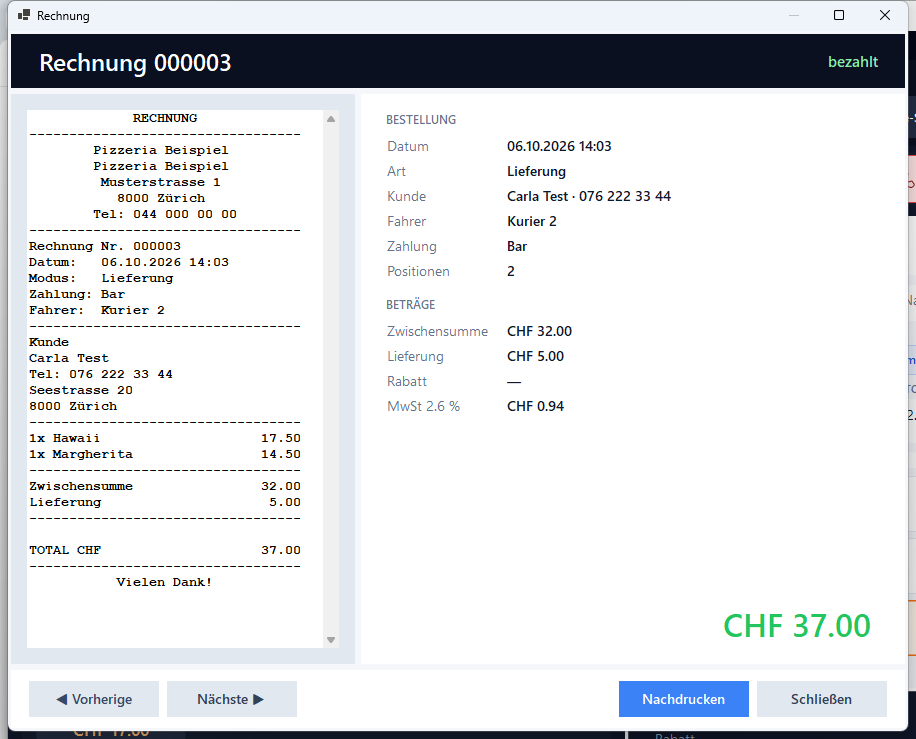Screen dimensions: 916x739
Task: Click the receipt scrollbar up arrow
Action: 331,119
